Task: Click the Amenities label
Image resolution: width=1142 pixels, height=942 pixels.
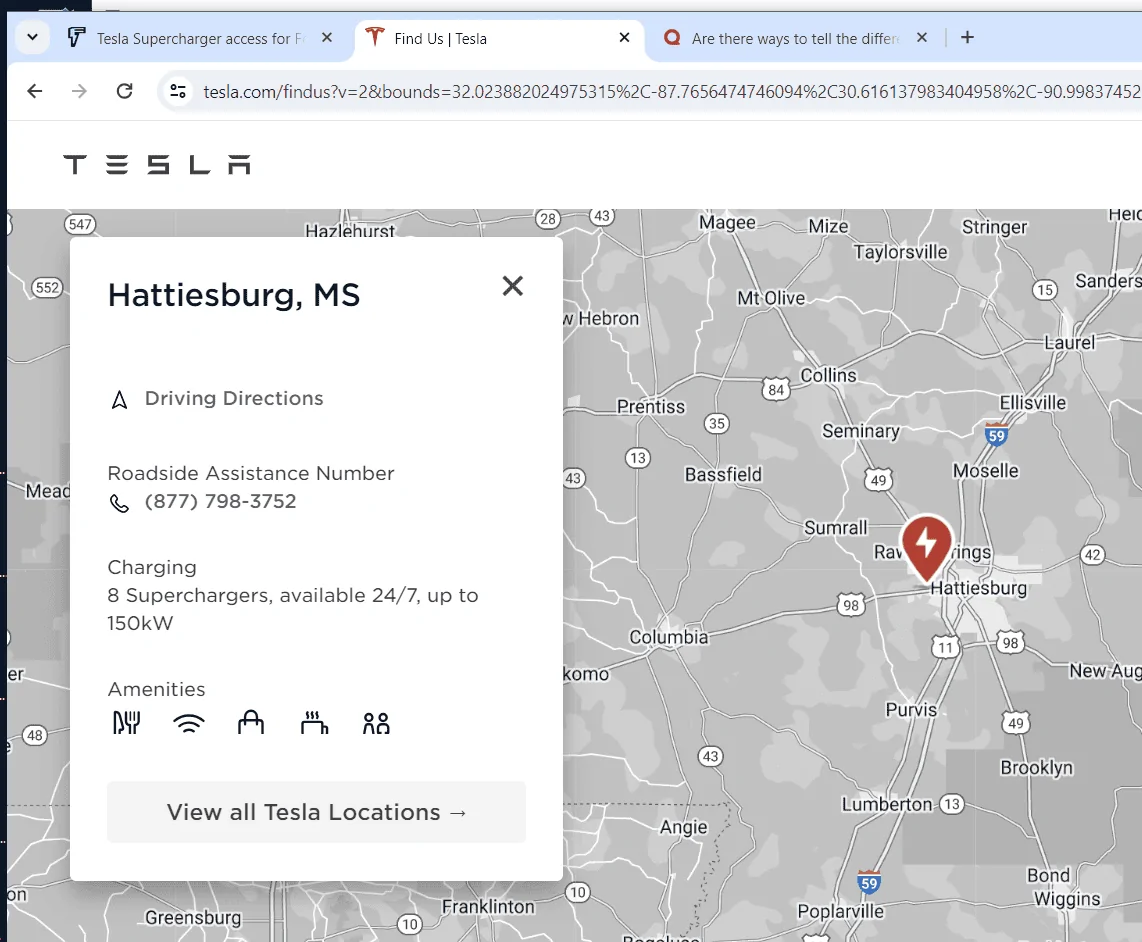Action: [x=157, y=689]
